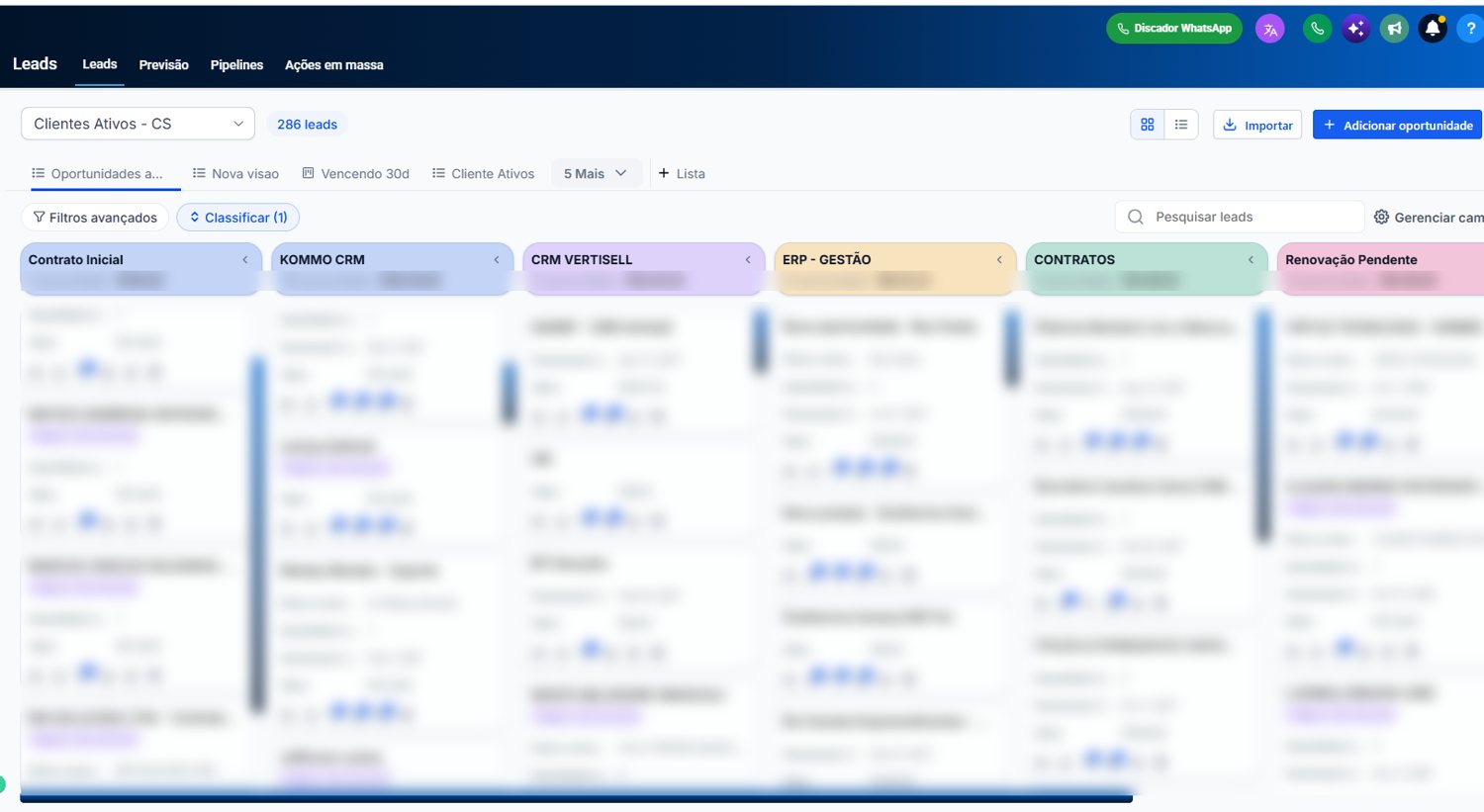Expand the 5 Mais views dropdown
Screen dimensions: 1484x812
(596, 173)
